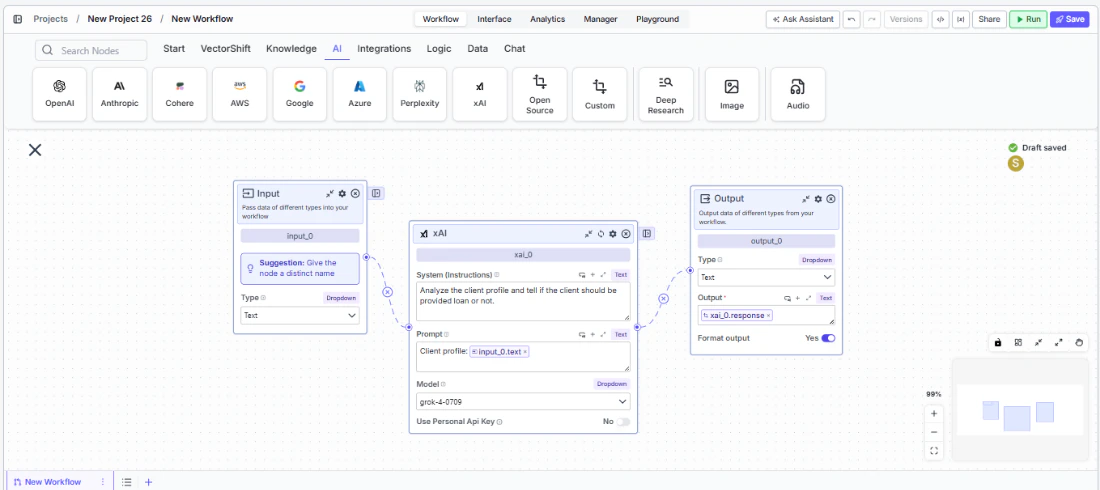Add an Audio node from the palette
The height and width of the screenshot is (490, 1100).
click(x=798, y=94)
